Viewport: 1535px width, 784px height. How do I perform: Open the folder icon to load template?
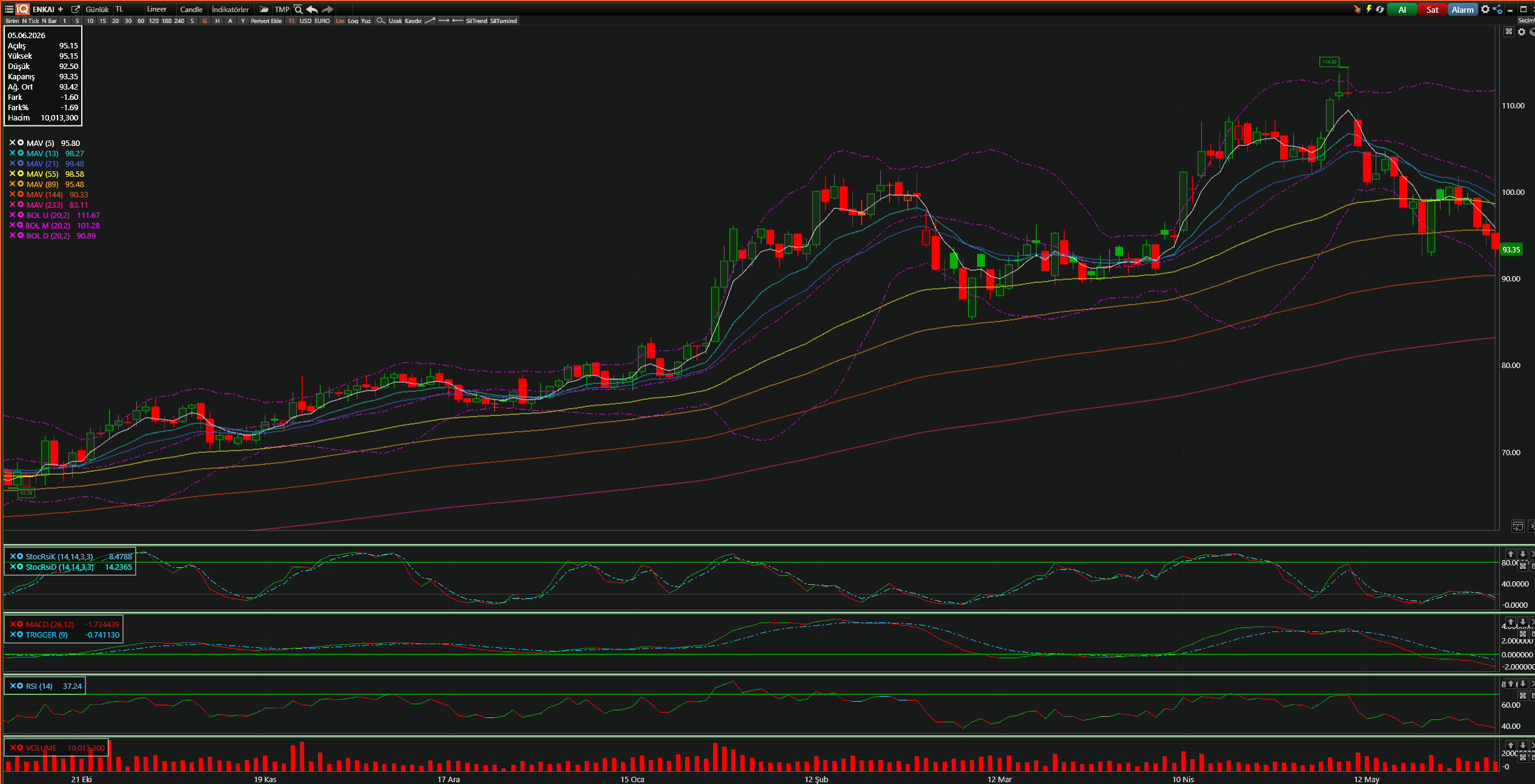264,9
